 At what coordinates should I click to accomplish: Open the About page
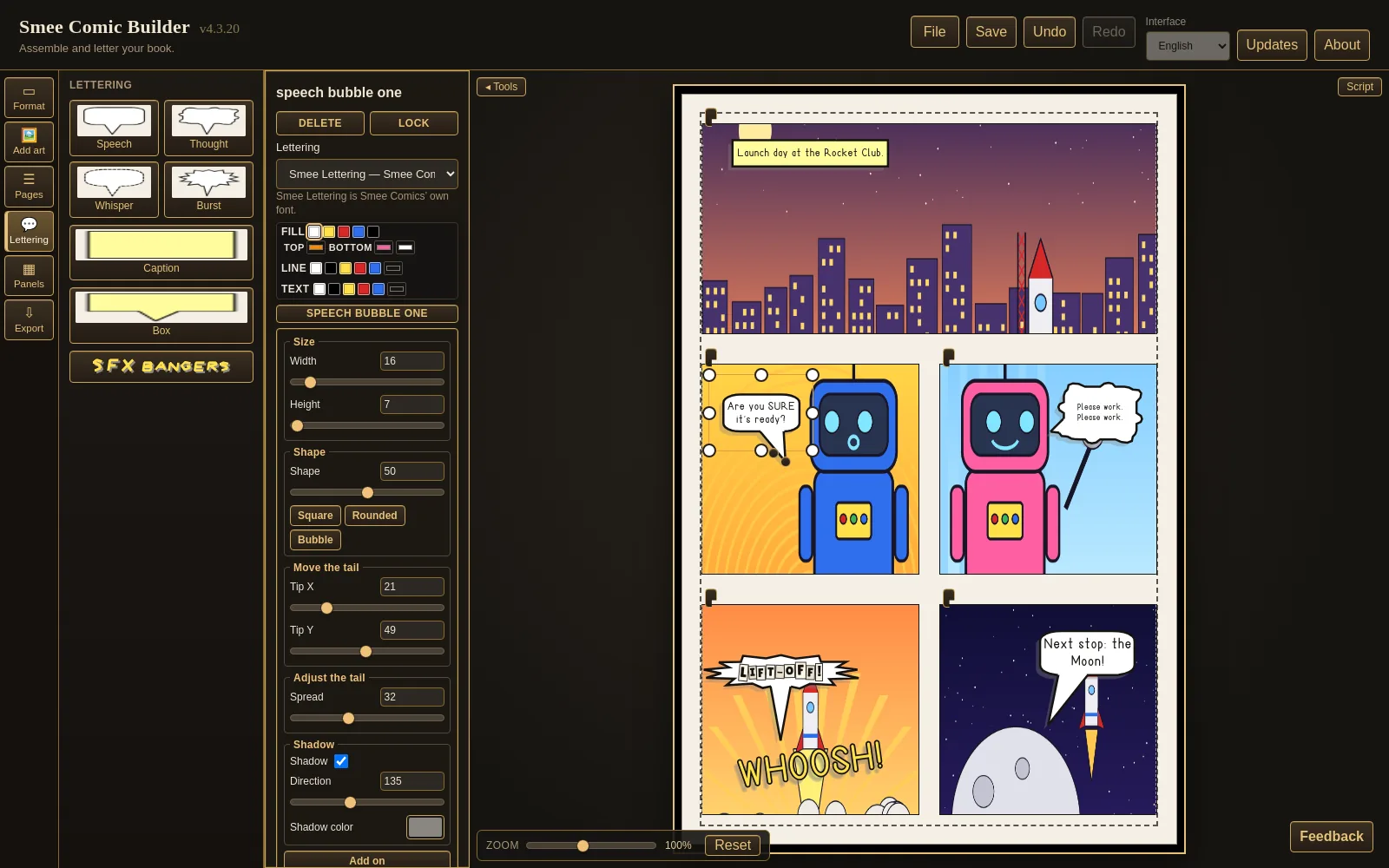click(x=1342, y=45)
